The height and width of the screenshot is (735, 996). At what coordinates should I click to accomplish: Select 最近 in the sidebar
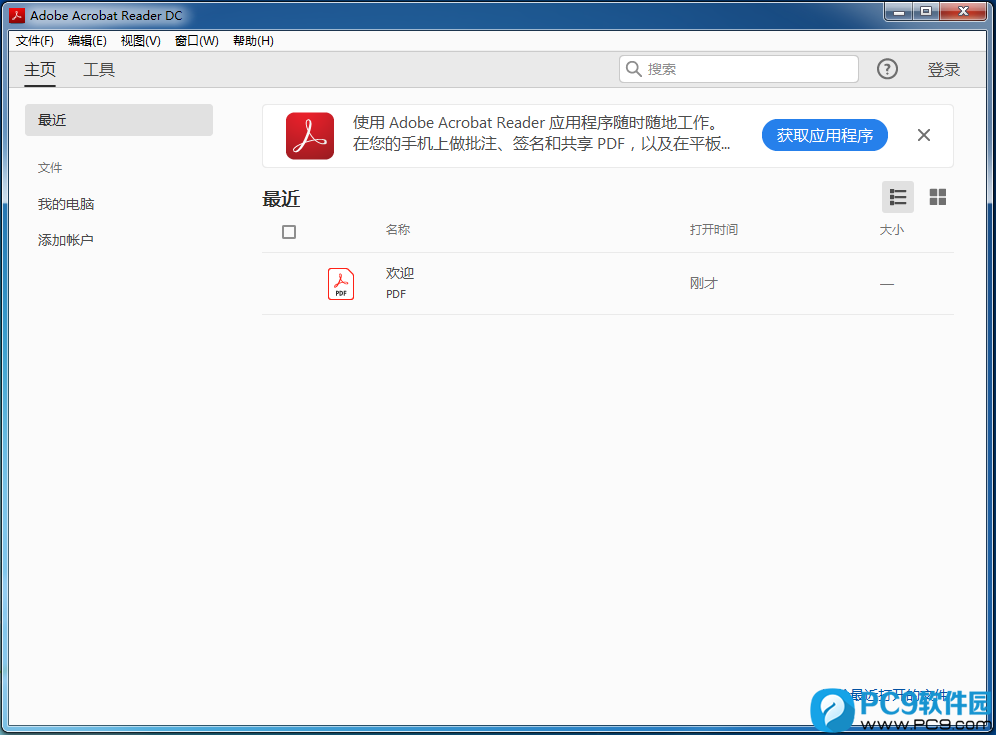coord(119,120)
